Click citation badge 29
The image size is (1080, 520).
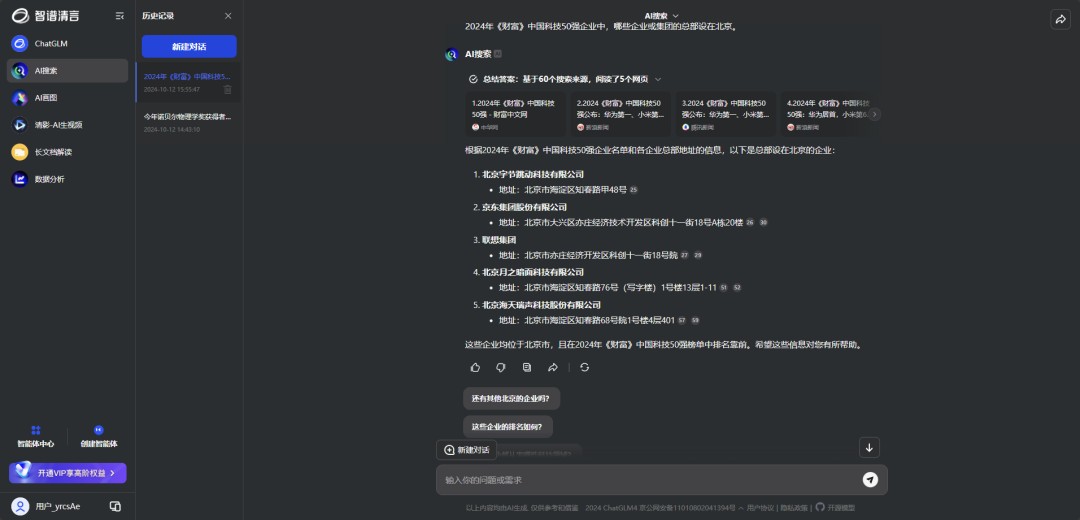pos(698,256)
